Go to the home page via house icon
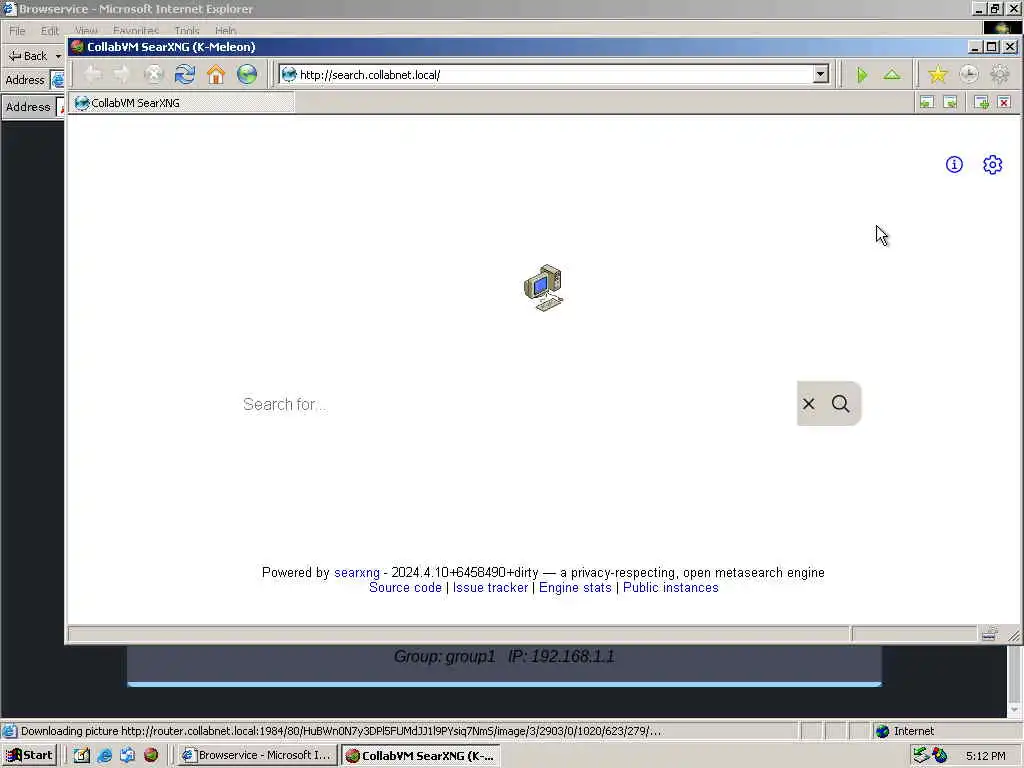 pos(216,74)
